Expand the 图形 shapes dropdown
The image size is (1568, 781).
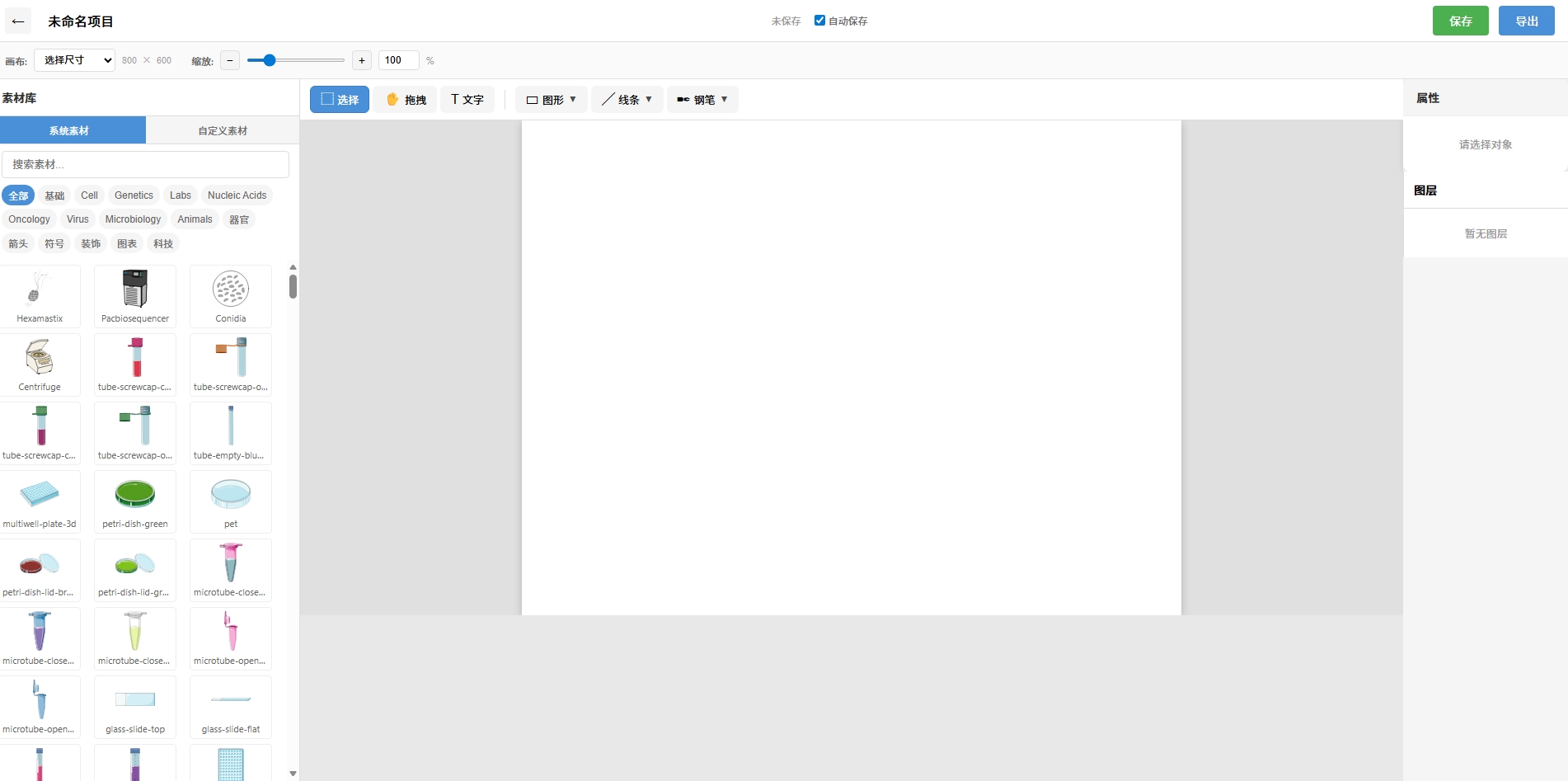[552, 100]
